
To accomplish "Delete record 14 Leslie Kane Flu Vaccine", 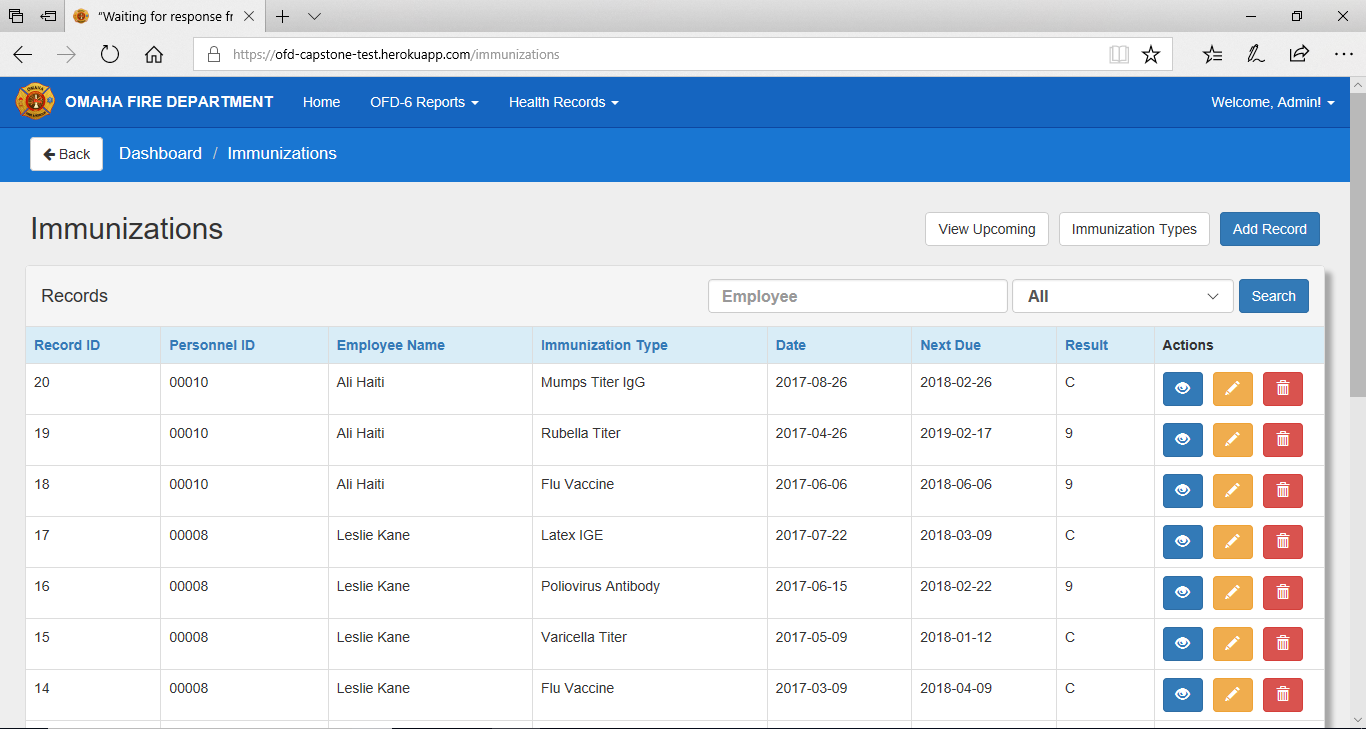I will point(1283,695).
